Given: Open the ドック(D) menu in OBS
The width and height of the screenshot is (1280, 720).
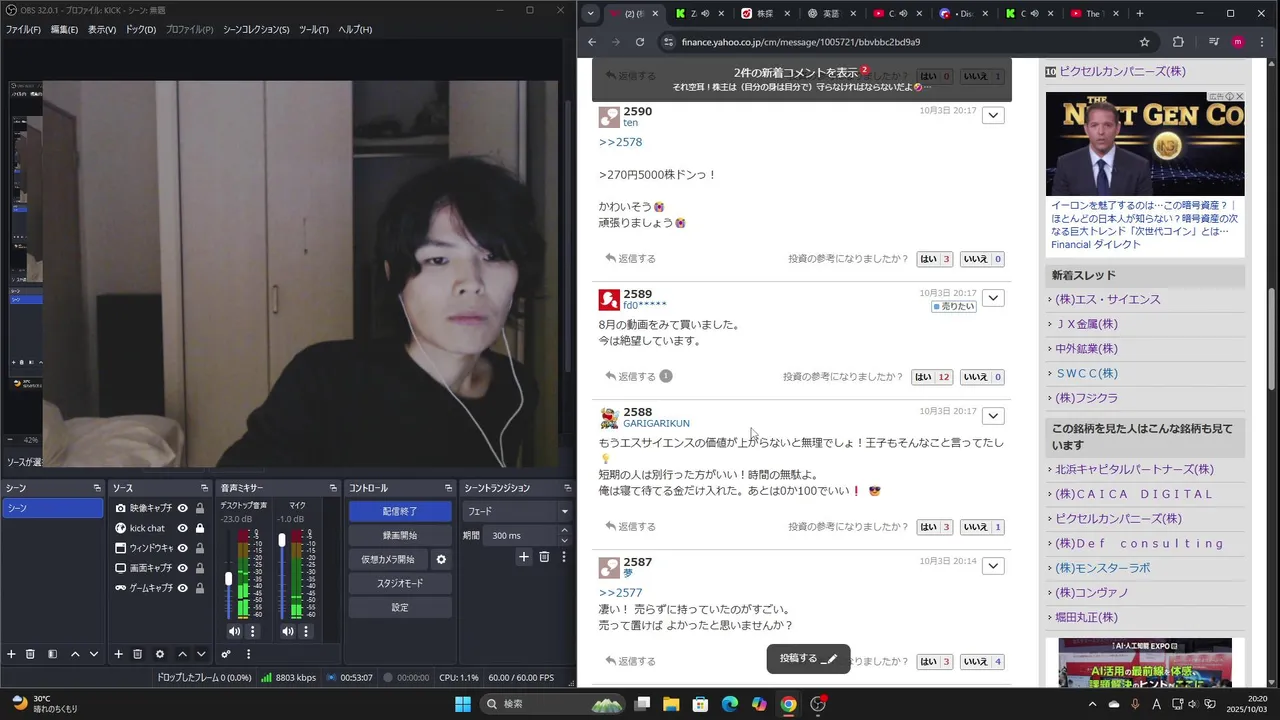Looking at the screenshot, I should (141, 30).
